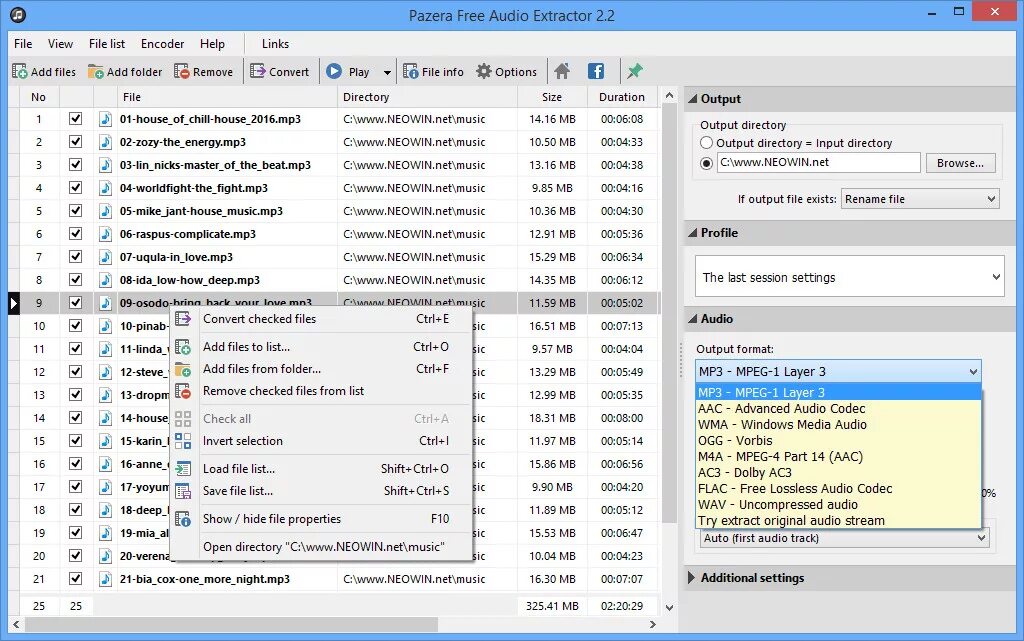Click the music note icon of 21-bia_cox-one_more_night
Viewport: 1024px width, 641px height.
(x=105, y=579)
